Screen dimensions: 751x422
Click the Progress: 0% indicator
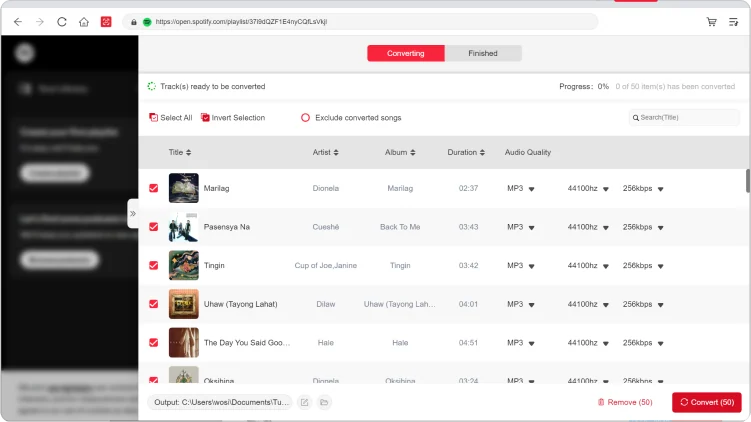click(x=584, y=87)
